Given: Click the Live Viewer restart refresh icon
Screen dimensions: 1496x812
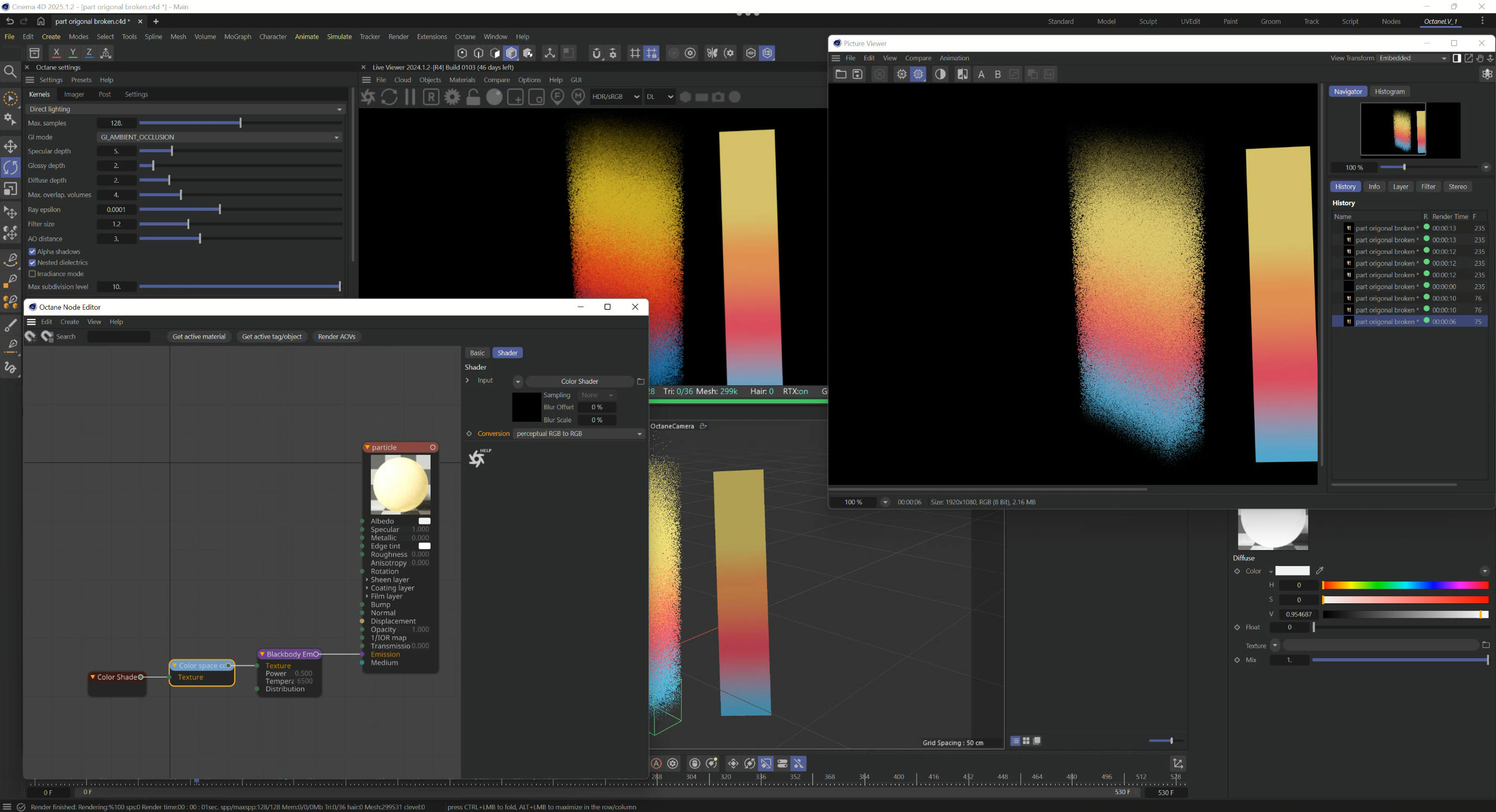Looking at the screenshot, I should (389, 97).
